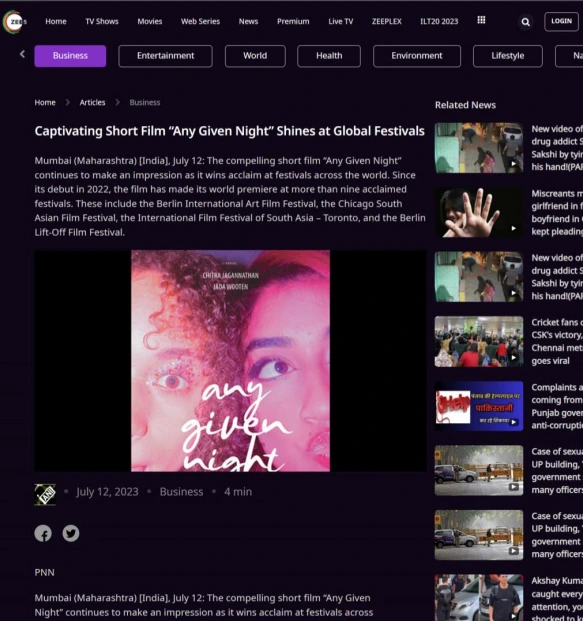Share article on Twitter

point(71,533)
